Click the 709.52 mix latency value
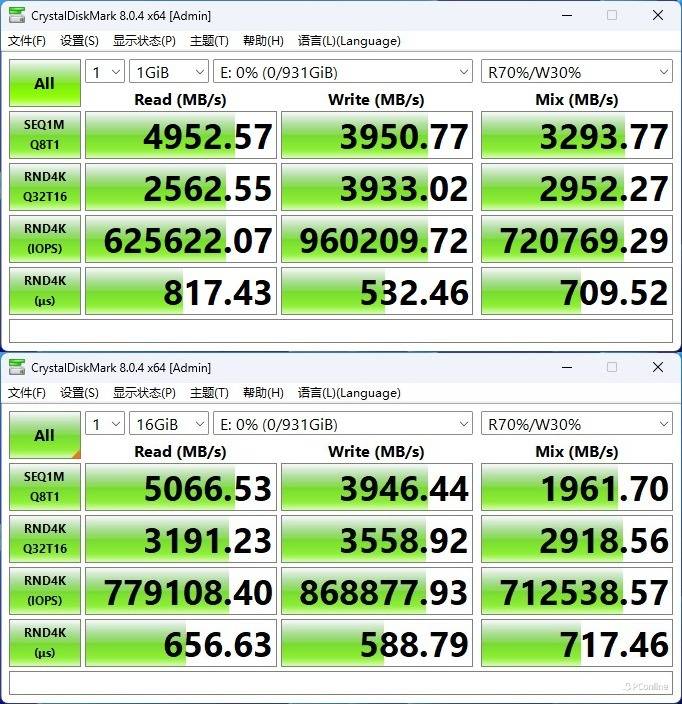The height and width of the screenshot is (704, 682). click(576, 291)
